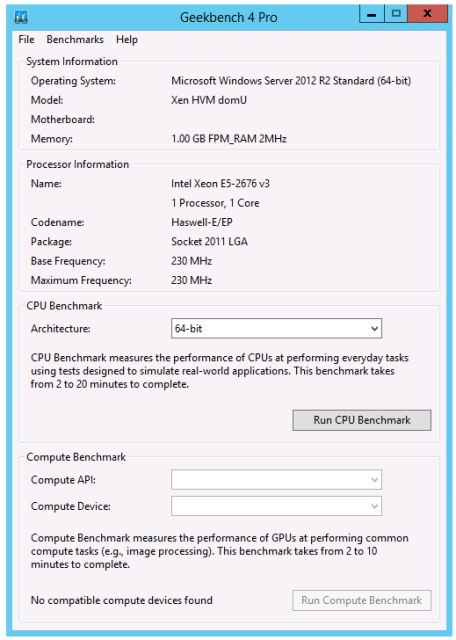Viewport: 456px width, 640px height.
Task: Click the 'Base Frequency:' label
Action: (68, 261)
